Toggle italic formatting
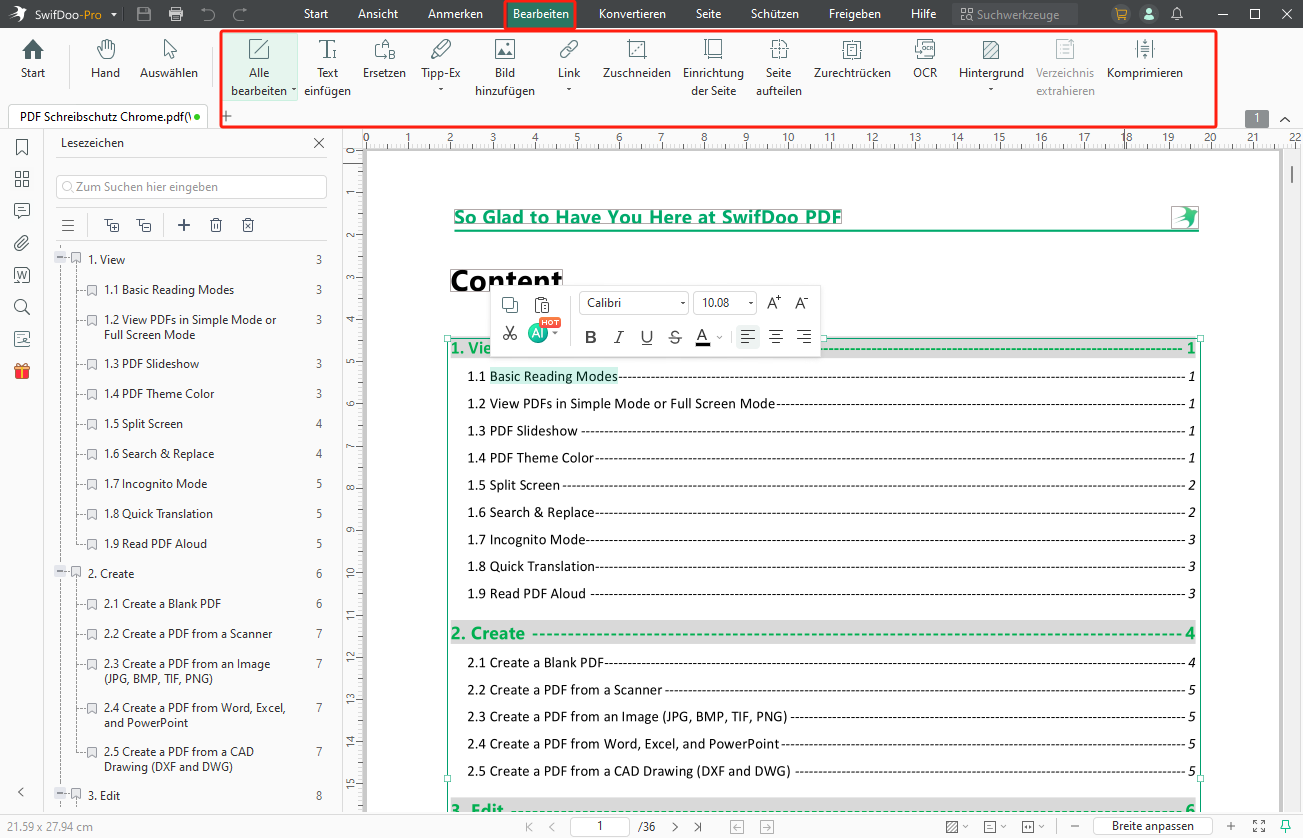The height and width of the screenshot is (838, 1303). [x=619, y=337]
